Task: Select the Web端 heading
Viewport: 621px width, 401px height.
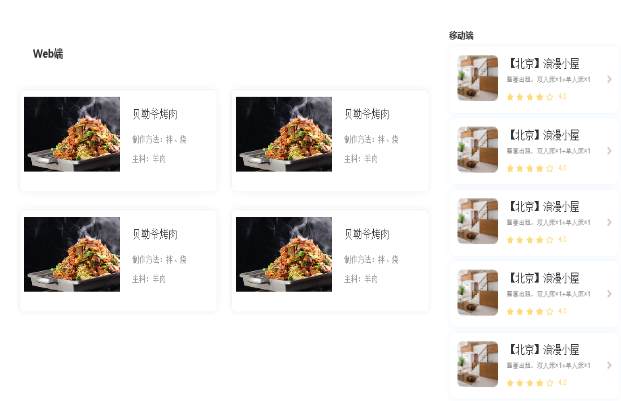Action: click(x=48, y=54)
